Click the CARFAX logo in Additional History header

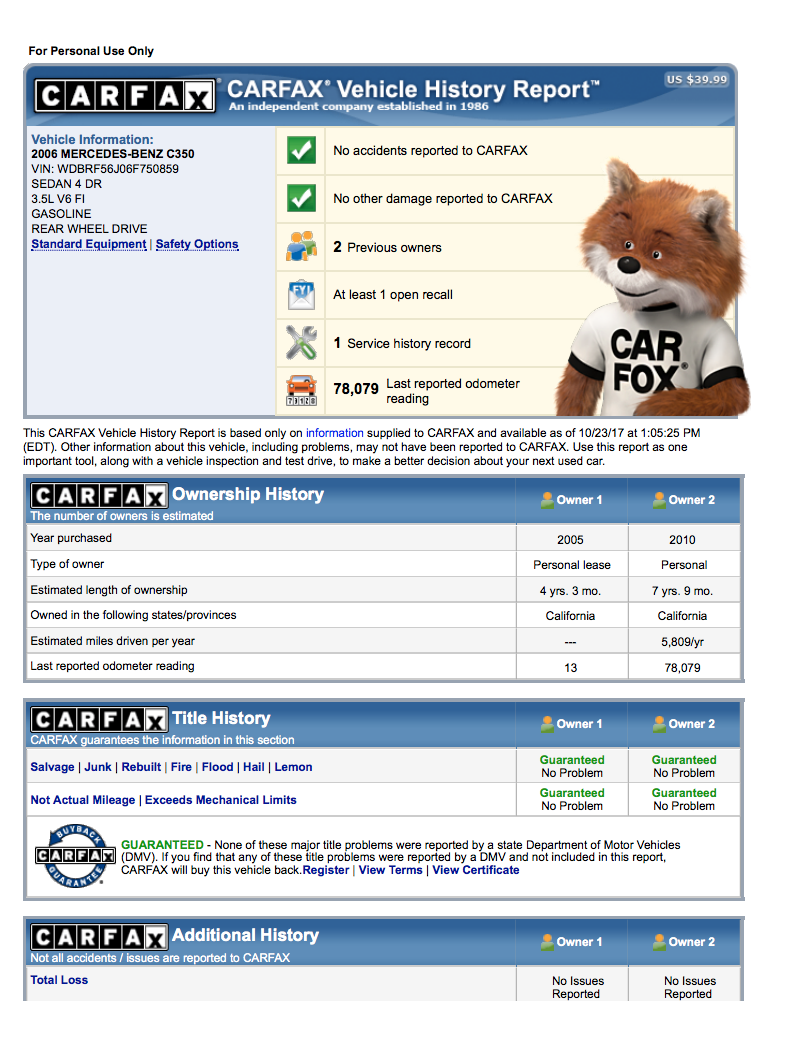(99, 937)
